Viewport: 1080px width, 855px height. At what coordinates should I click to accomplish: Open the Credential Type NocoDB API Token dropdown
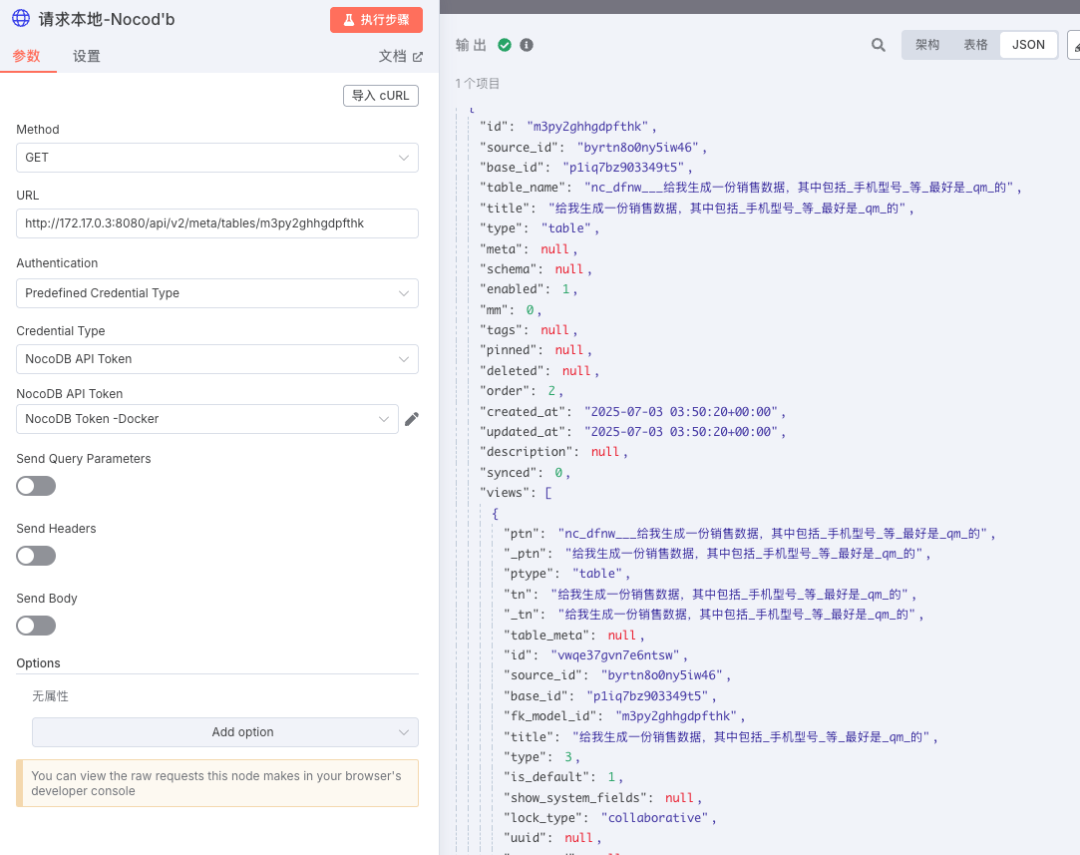point(217,359)
